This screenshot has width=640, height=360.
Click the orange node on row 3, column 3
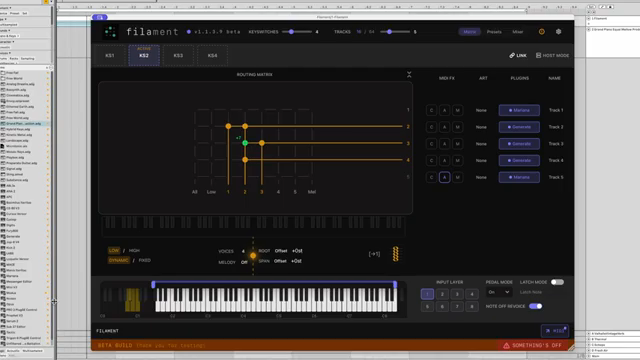coord(262,143)
